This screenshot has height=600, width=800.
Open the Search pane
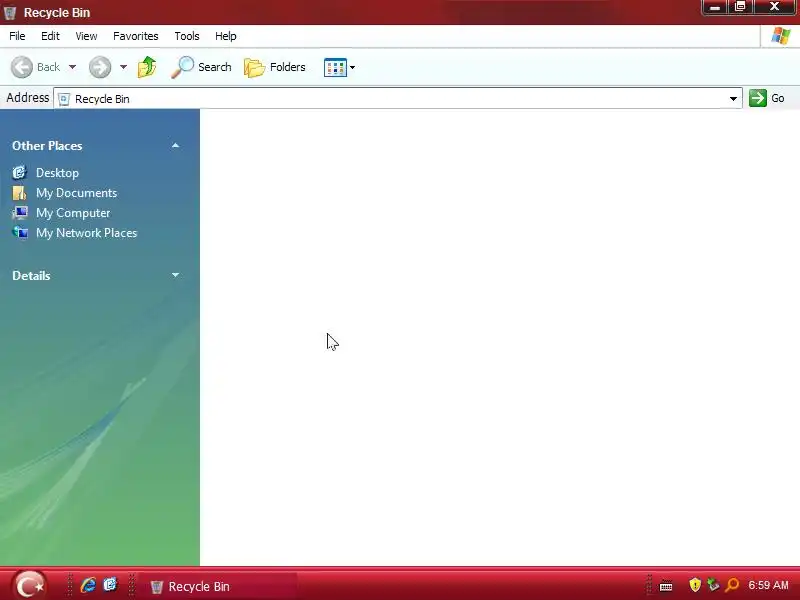[201, 67]
